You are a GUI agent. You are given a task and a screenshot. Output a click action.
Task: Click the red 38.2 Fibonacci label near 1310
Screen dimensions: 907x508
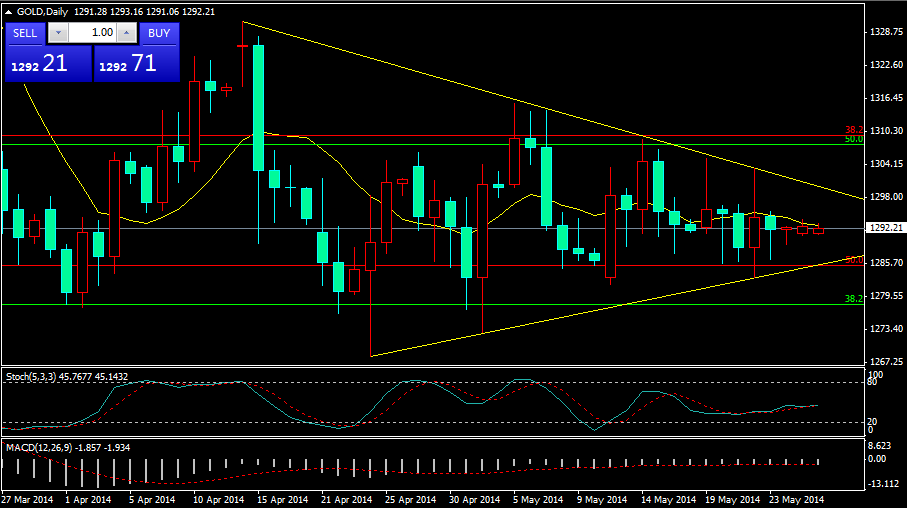[x=854, y=130]
